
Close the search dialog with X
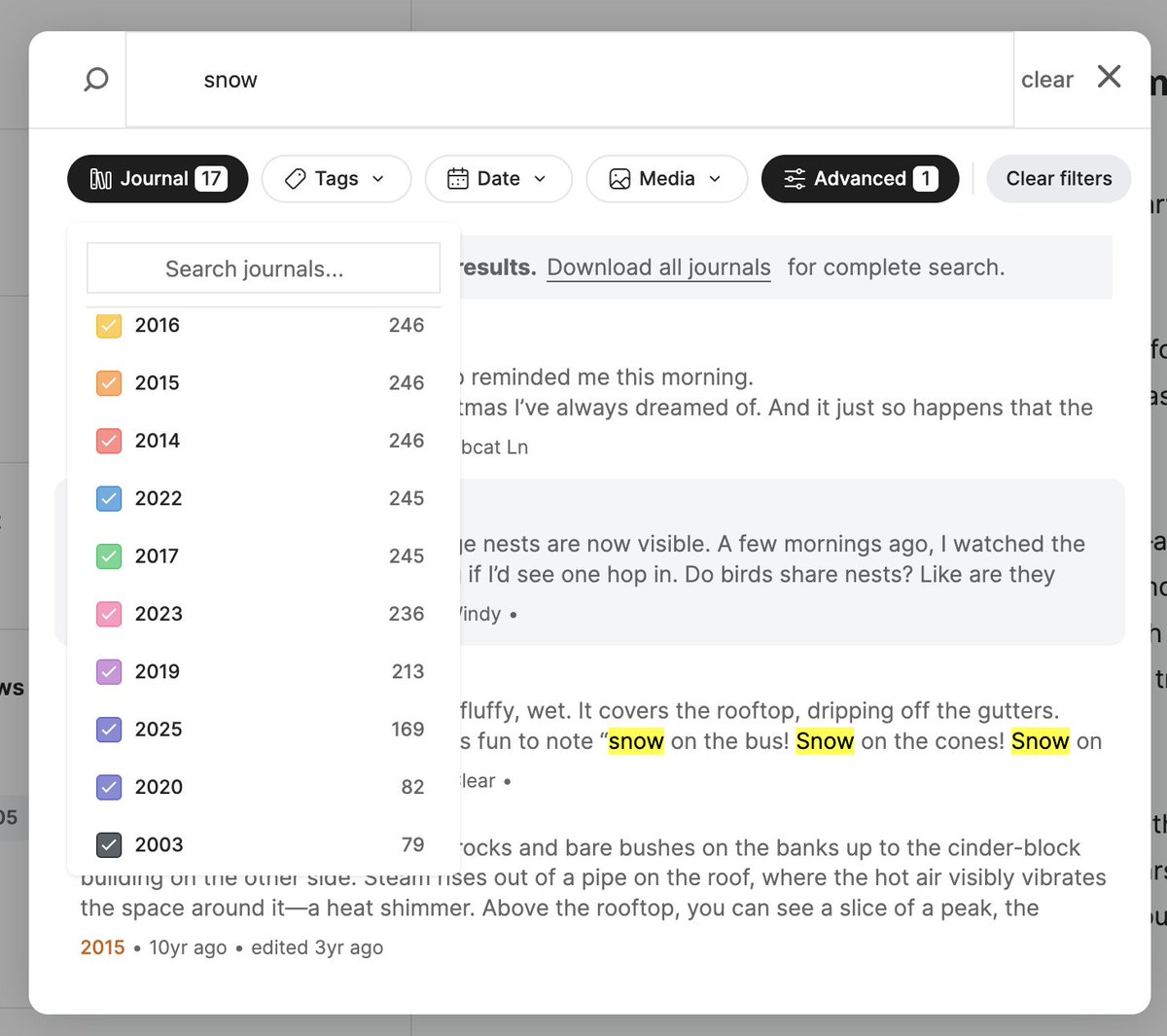click(1109, 76)
